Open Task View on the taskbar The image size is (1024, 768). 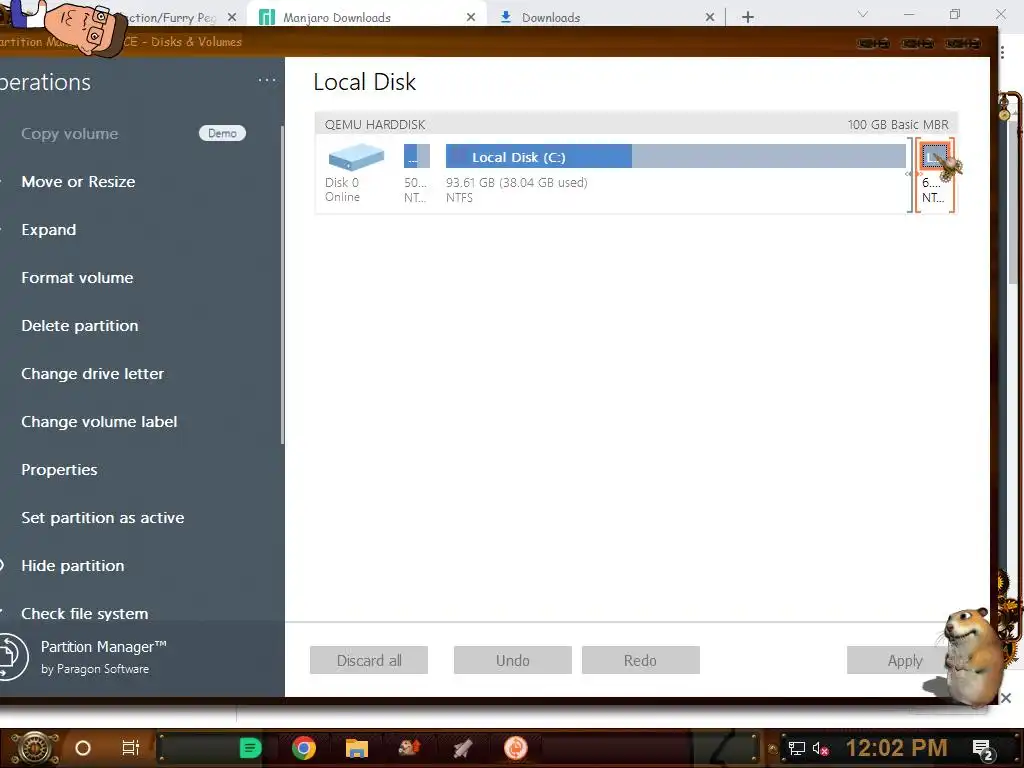[x=131, y=748]
